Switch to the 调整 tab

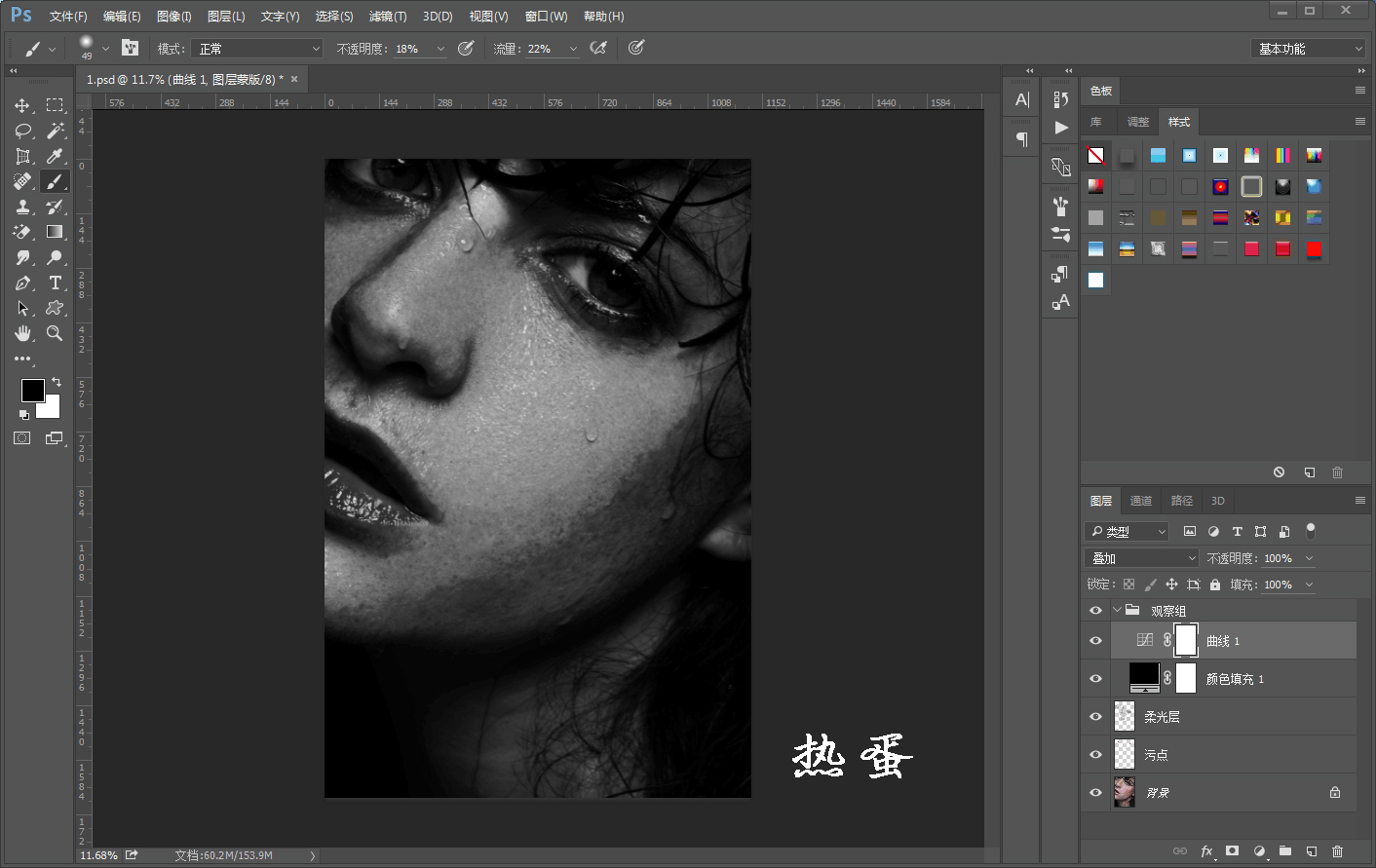point(1138,122)
